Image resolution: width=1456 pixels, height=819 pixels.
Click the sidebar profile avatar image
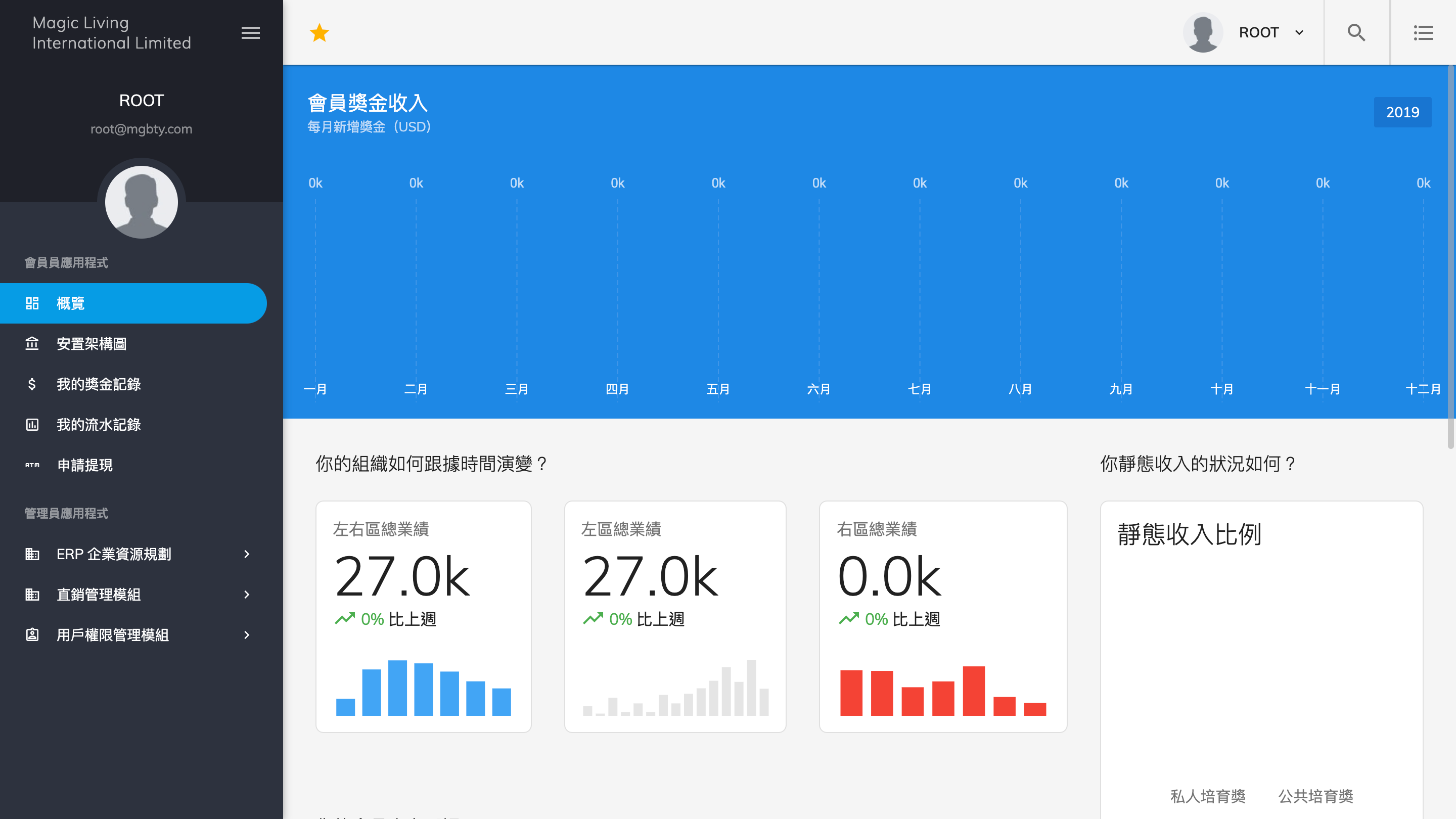click(142, 202)
